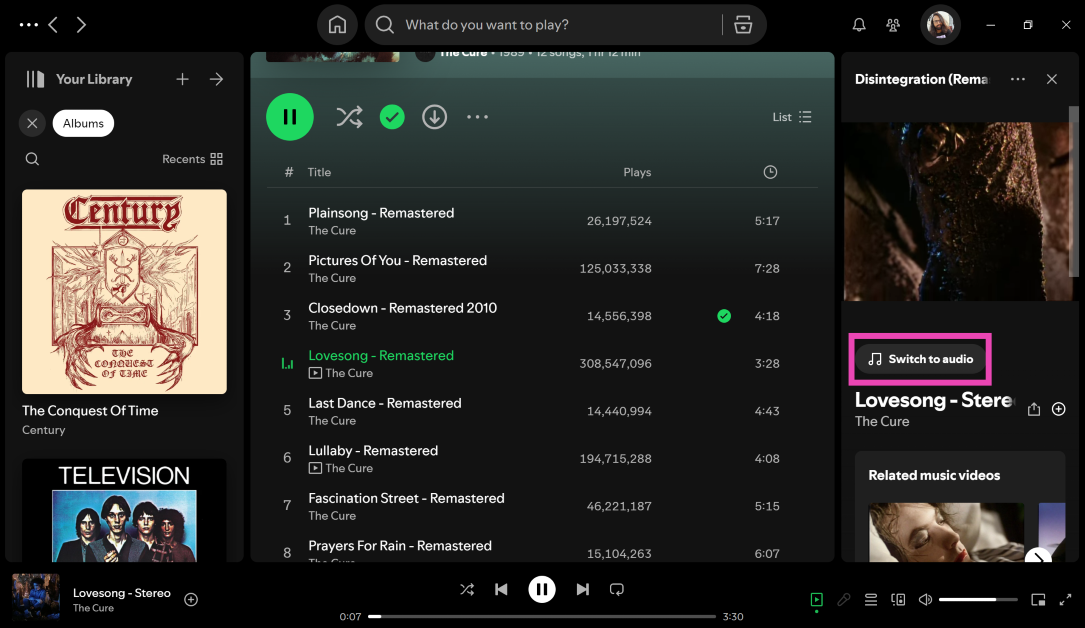This screenshot has width=1085, height=628.
Task: Open Browse icon in search bar
Action: point(742,25)
